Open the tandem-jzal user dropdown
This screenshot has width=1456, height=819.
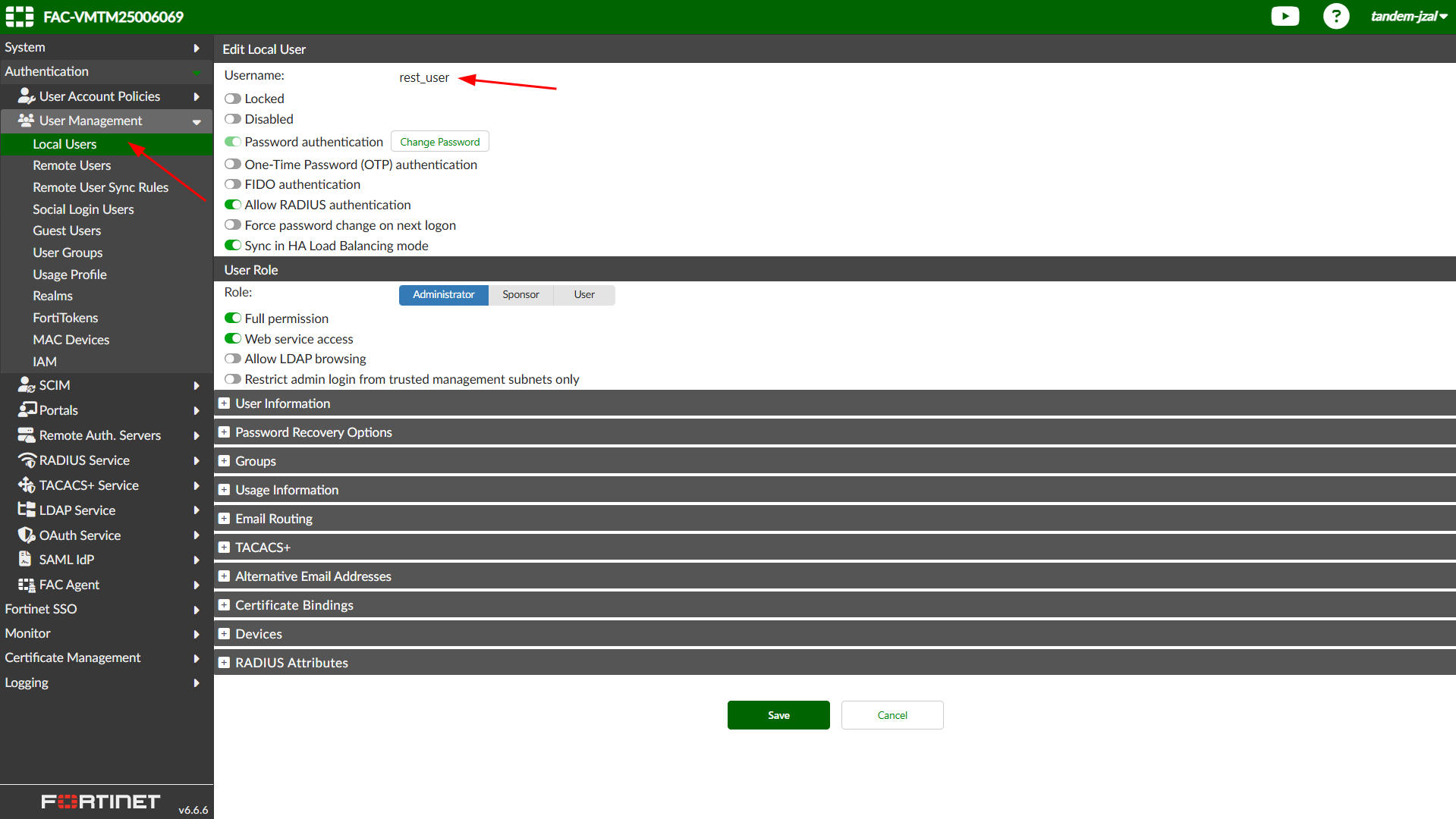[x=1408, y=16]
